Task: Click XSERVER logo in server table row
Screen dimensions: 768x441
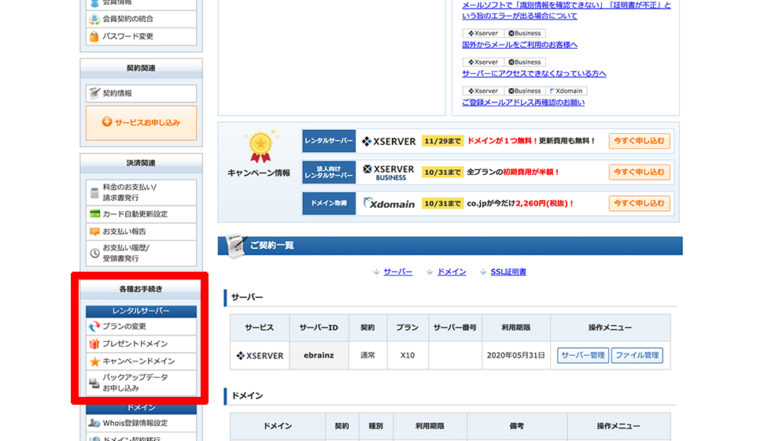Action: pos(260,356)
